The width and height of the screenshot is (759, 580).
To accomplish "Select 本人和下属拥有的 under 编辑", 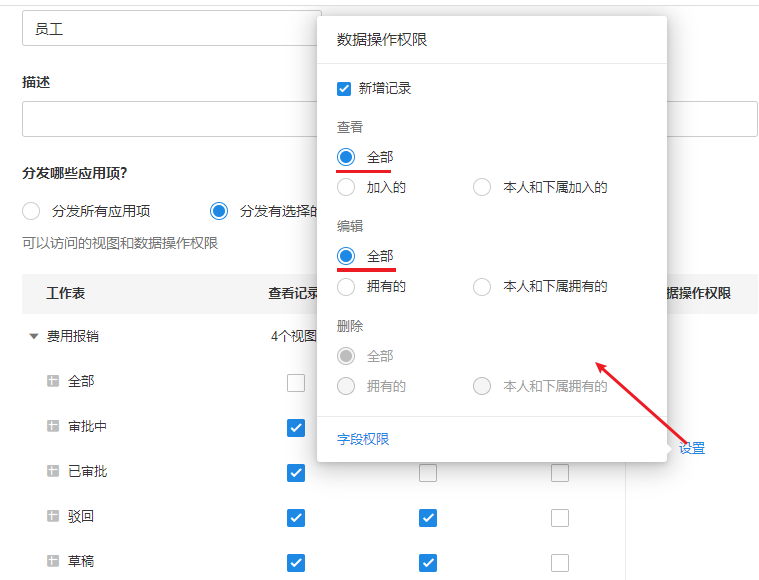I will (x=482, y=287).
